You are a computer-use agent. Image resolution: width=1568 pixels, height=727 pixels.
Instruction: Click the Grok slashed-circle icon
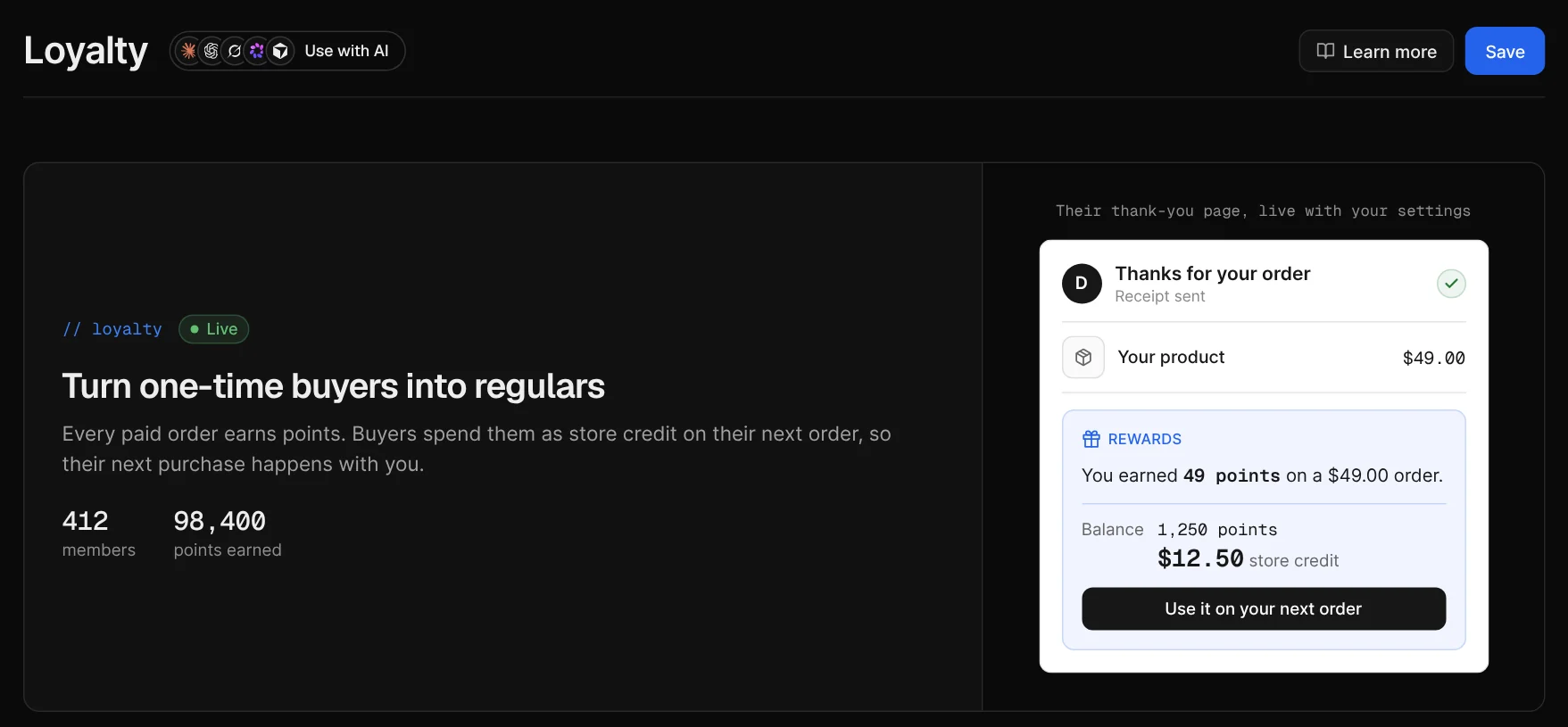235,51
